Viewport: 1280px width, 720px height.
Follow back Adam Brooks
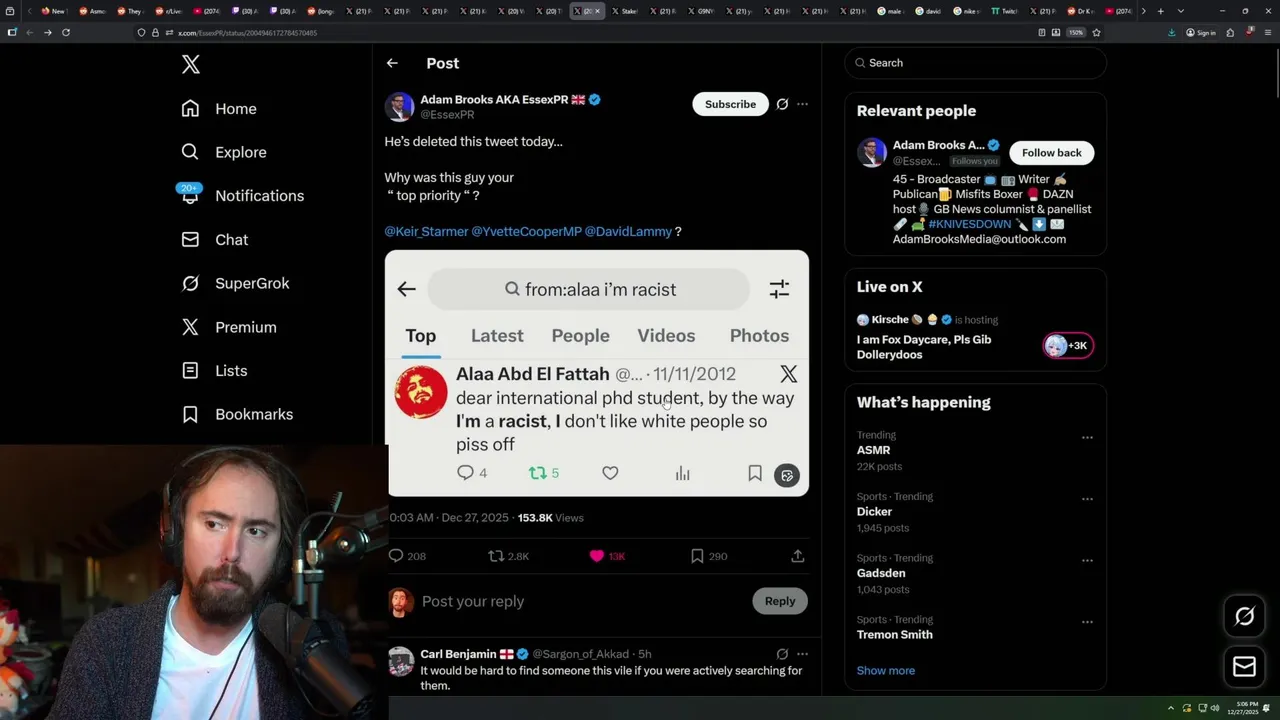1051,153
